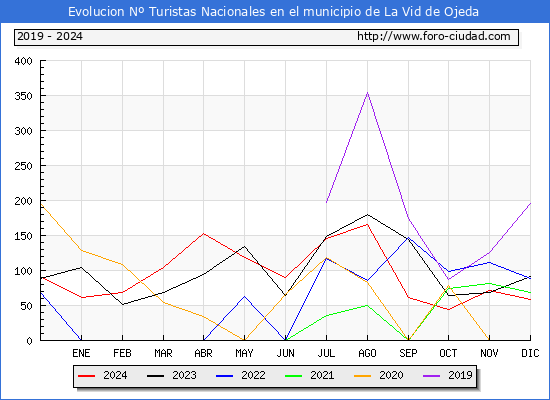Select the 2021 legend label

click(x=322, y=375)
